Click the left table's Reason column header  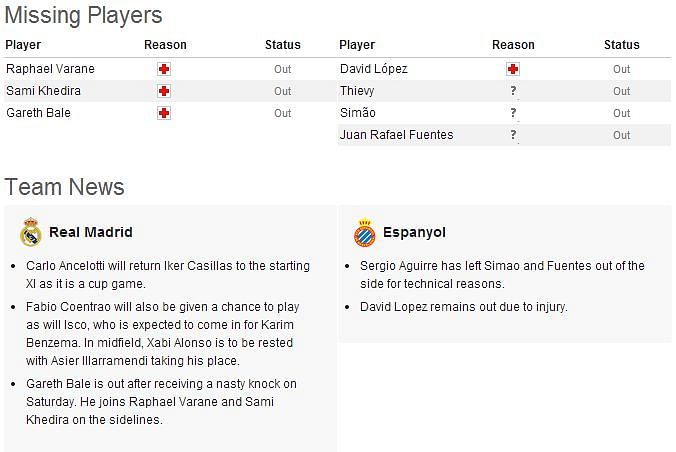point(165,45)
